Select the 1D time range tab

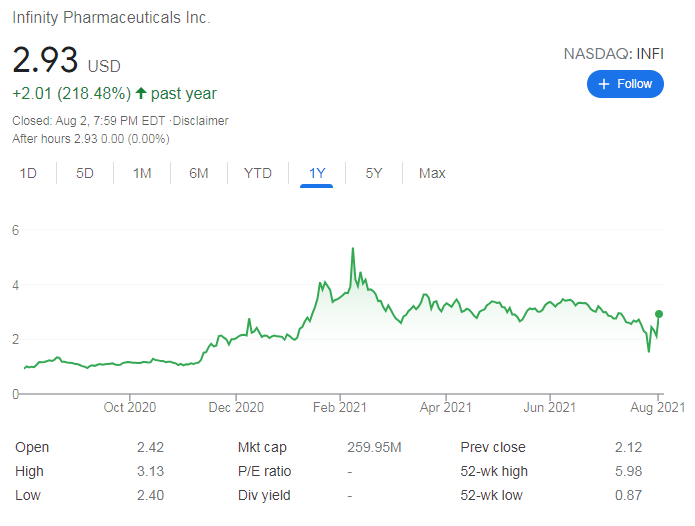pyautogui.click(x=28, y=173)
